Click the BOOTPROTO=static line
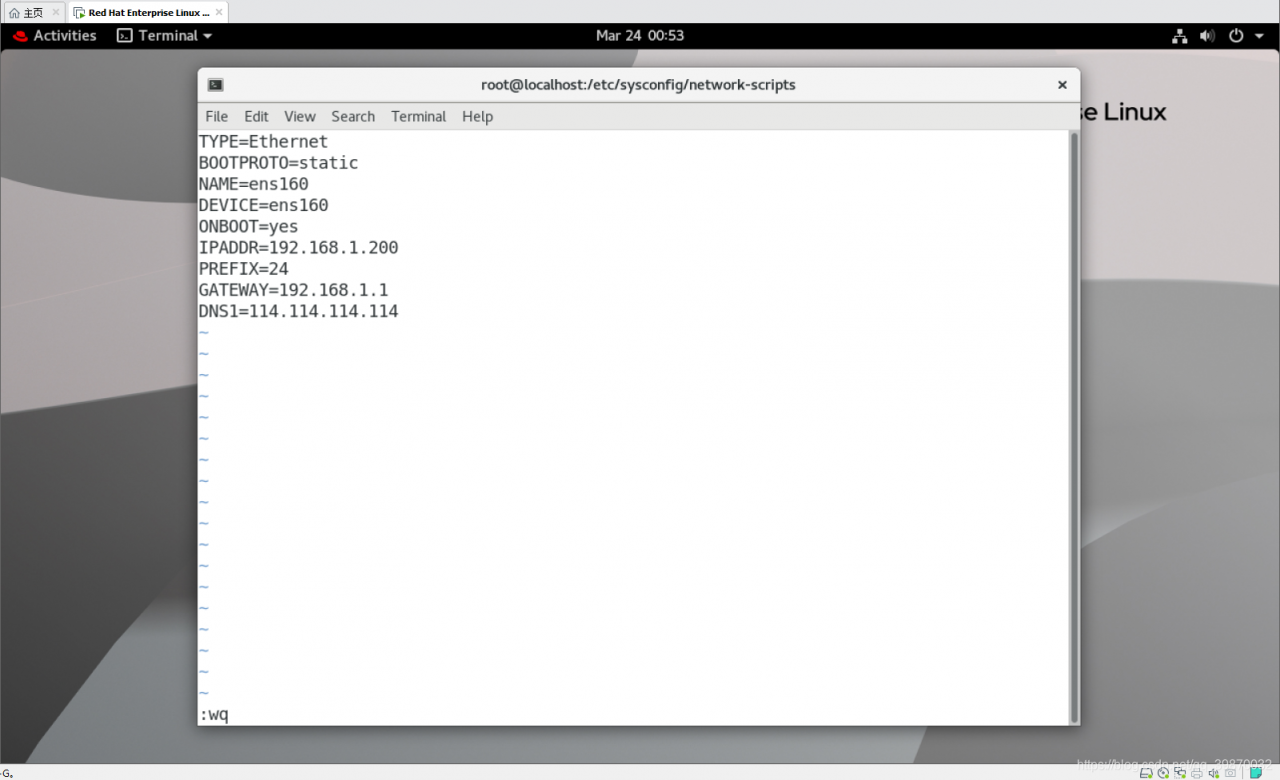 pos(279,163)
